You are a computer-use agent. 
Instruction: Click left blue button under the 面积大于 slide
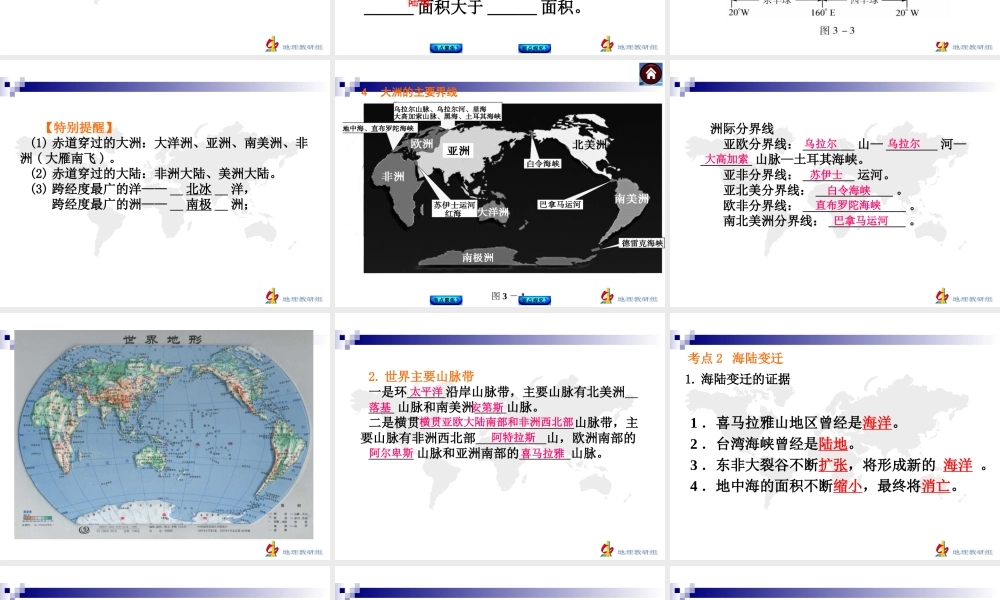[x=446, y=48]
